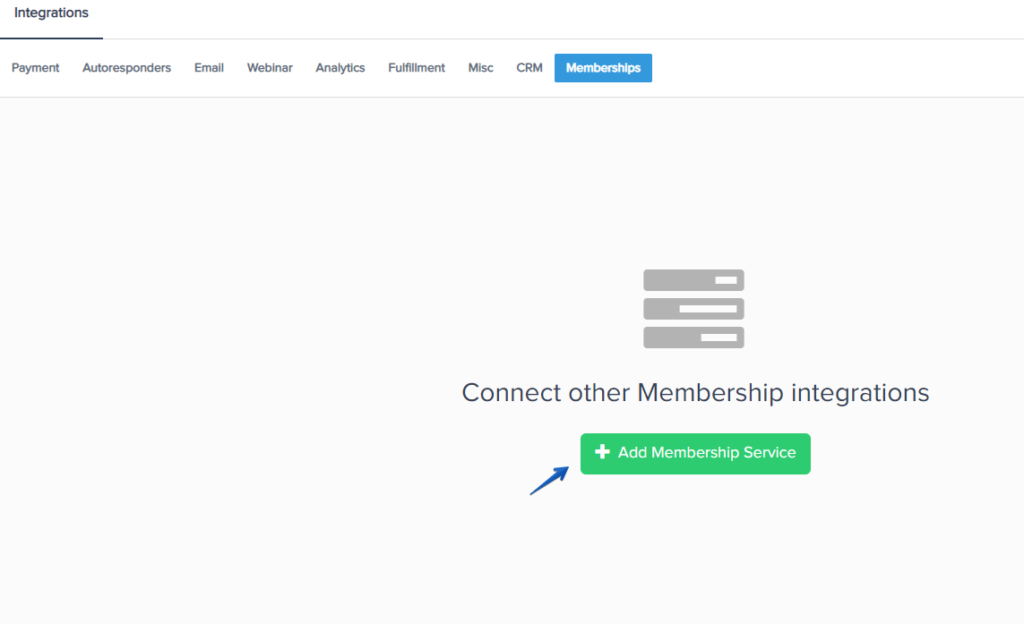
Task: Click the word "other" in the heading
Action: coord(599,393)
